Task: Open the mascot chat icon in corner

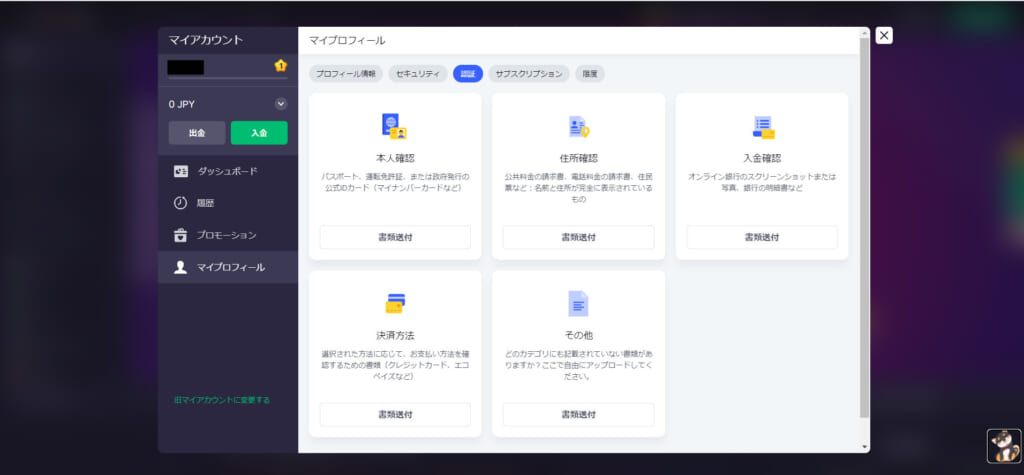Action: pyautogui.click(x=1003, y=445)
